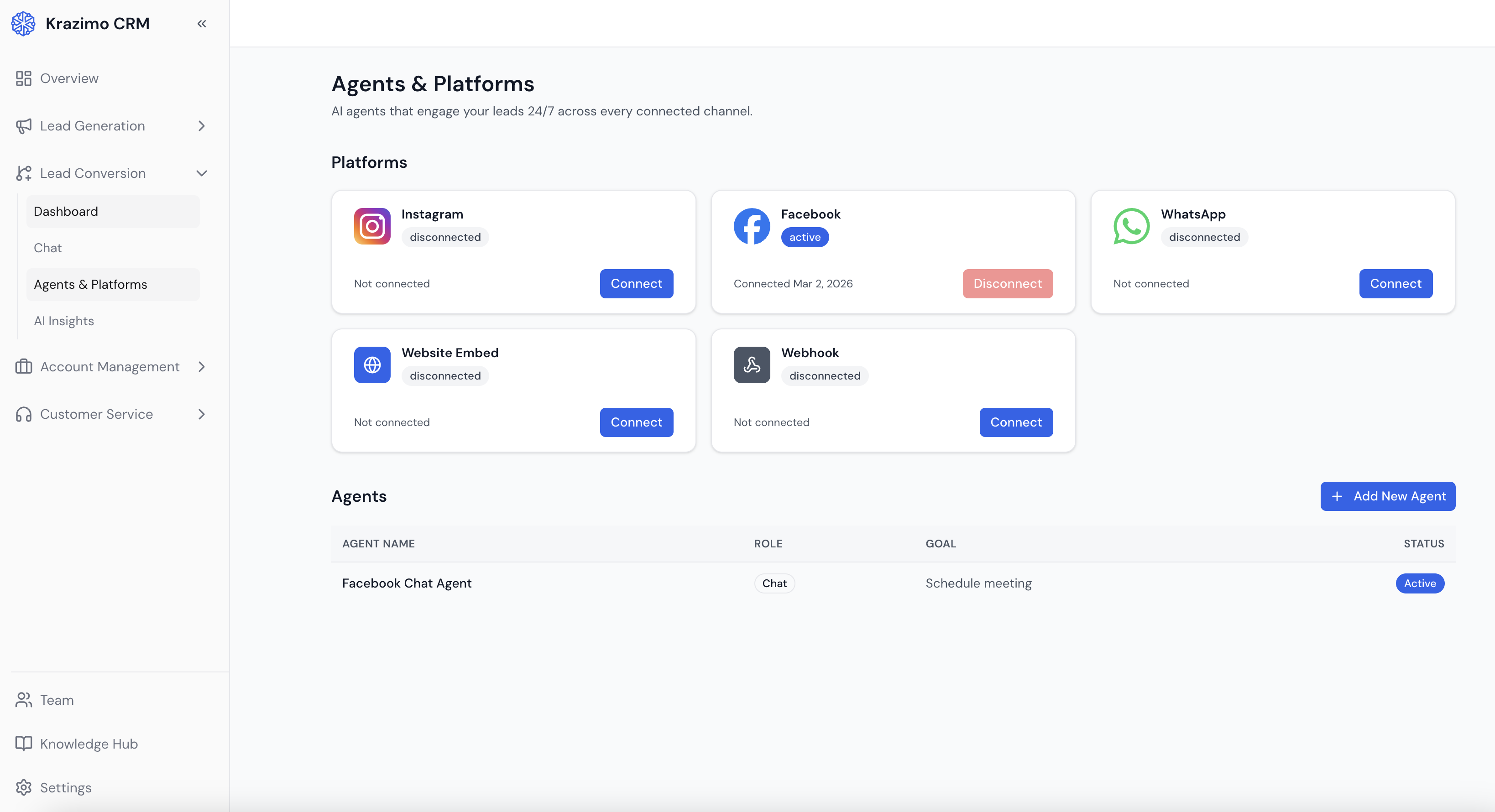The height and width of the screenshot is (812, 1495).
Task: Click the Facebook platform icon
Action: click(x=752, y=226)
